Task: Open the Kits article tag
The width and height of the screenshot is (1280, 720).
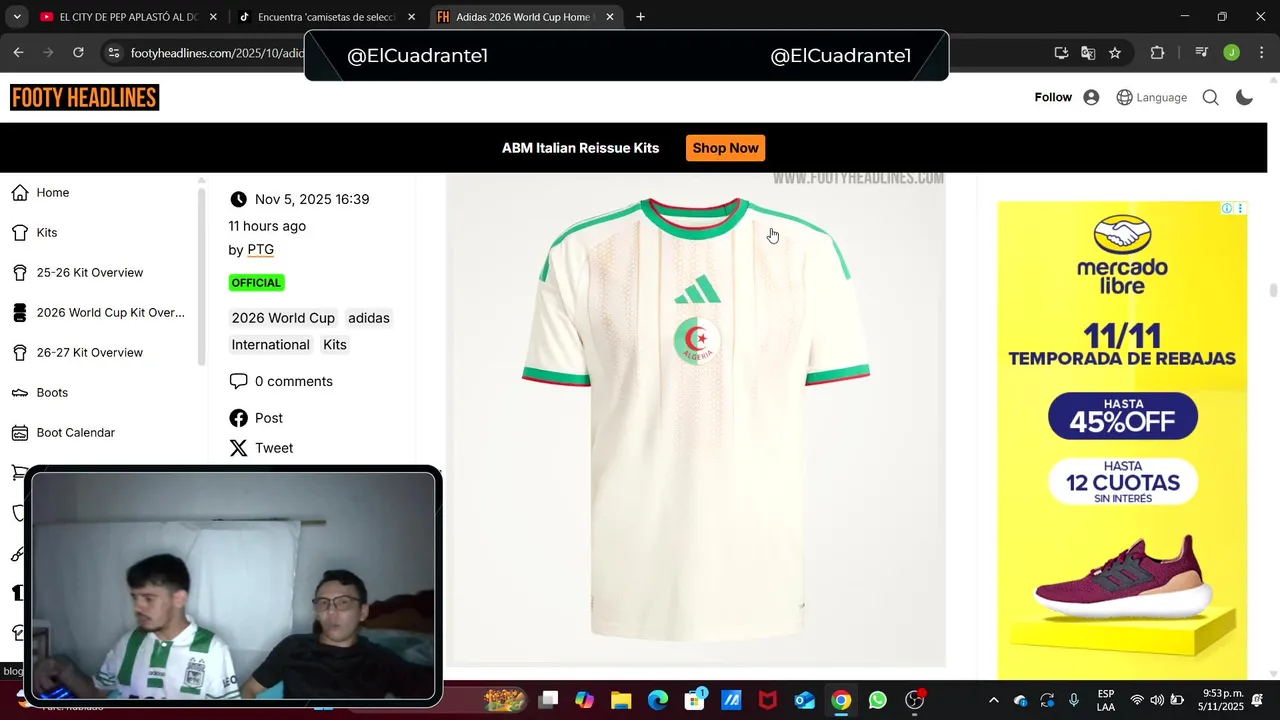Action: [x=335, y=345]
